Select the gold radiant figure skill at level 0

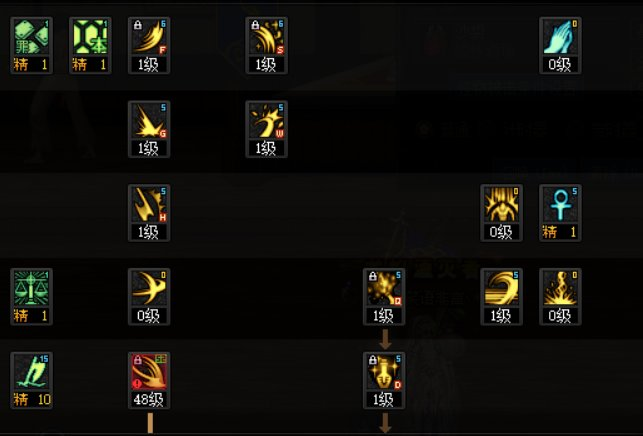click(502, 204)
